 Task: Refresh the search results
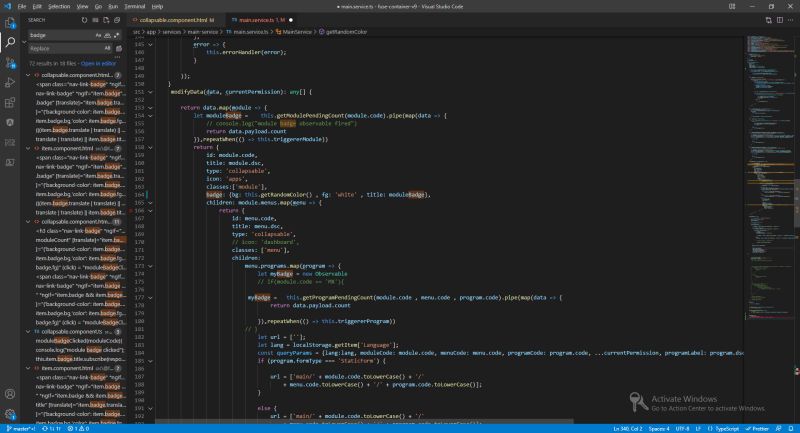(x=84, y=20)
